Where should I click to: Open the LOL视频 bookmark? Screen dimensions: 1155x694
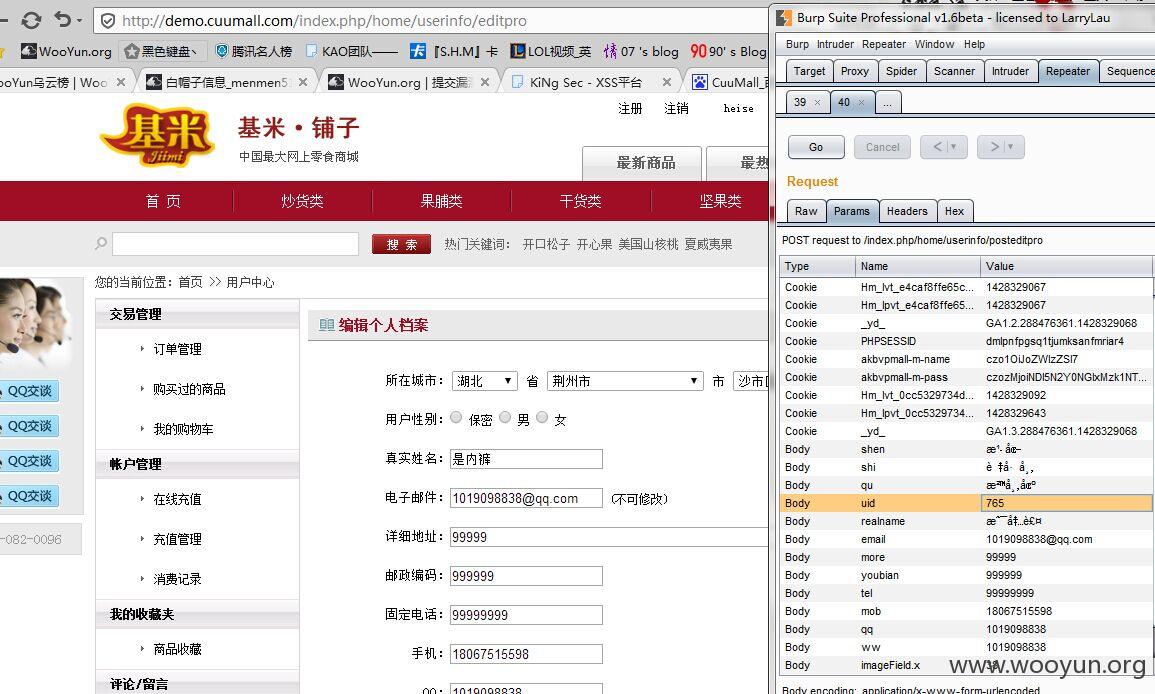(550, 51)
